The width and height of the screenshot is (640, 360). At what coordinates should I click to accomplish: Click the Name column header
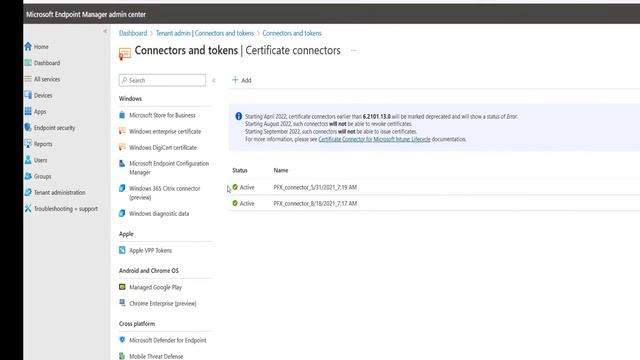pyautogui.click(x=281, y=170)
